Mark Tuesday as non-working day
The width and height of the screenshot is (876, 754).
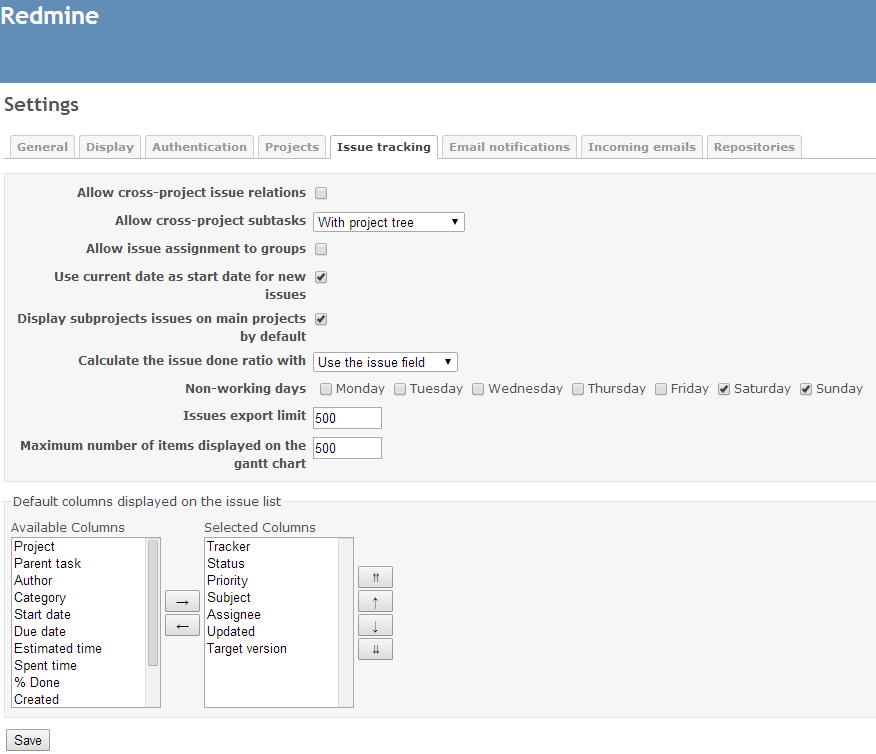pos(400,389)
